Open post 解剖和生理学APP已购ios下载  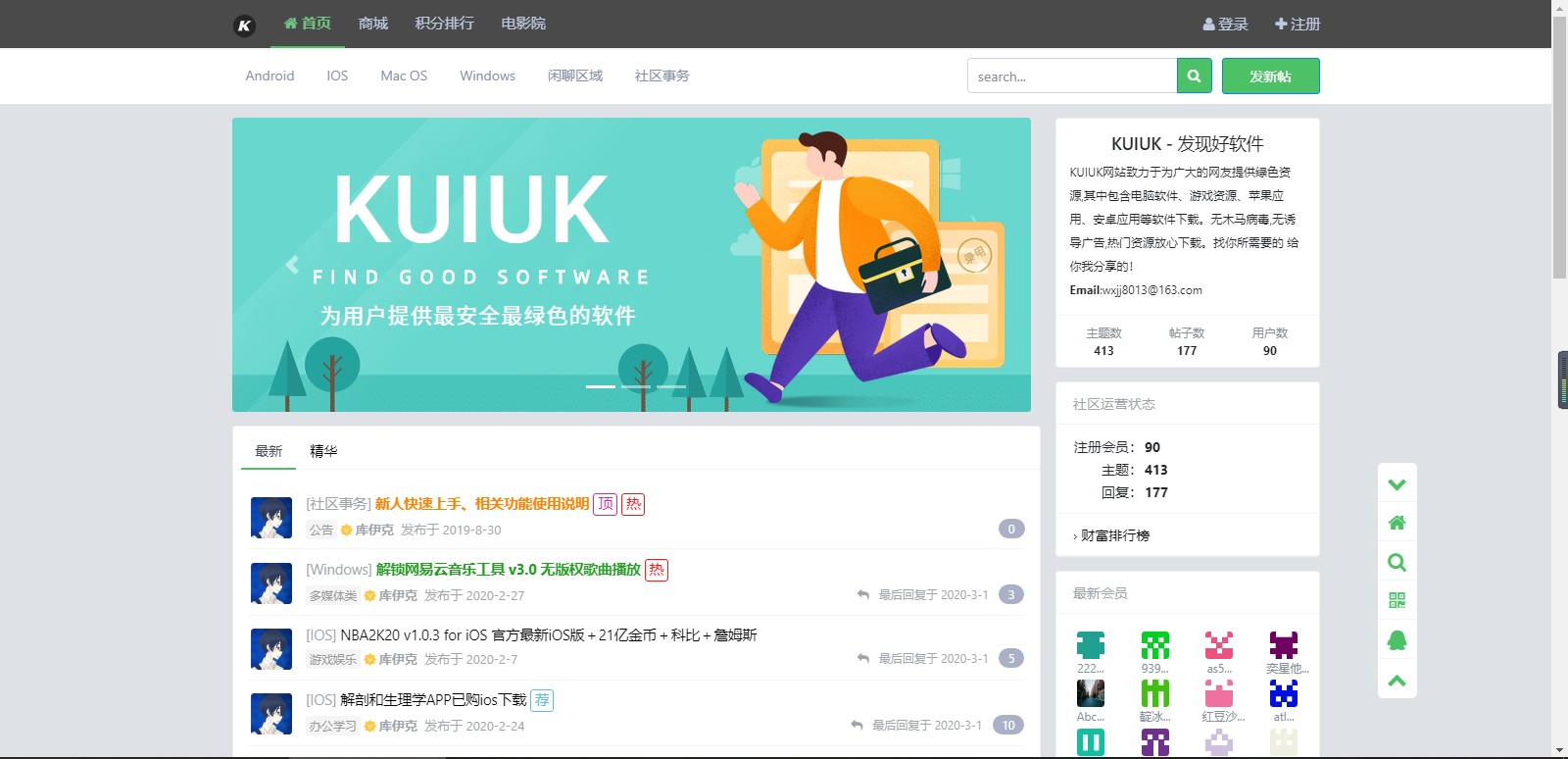(433, 700)
